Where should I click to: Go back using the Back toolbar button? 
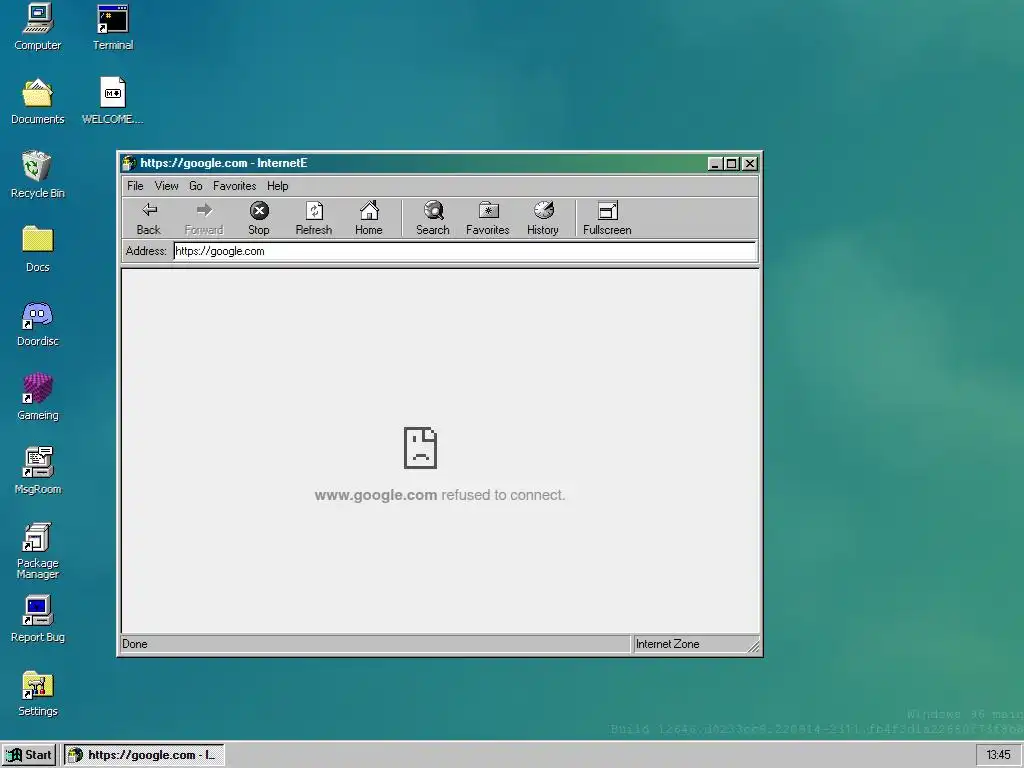pos(149,218)
